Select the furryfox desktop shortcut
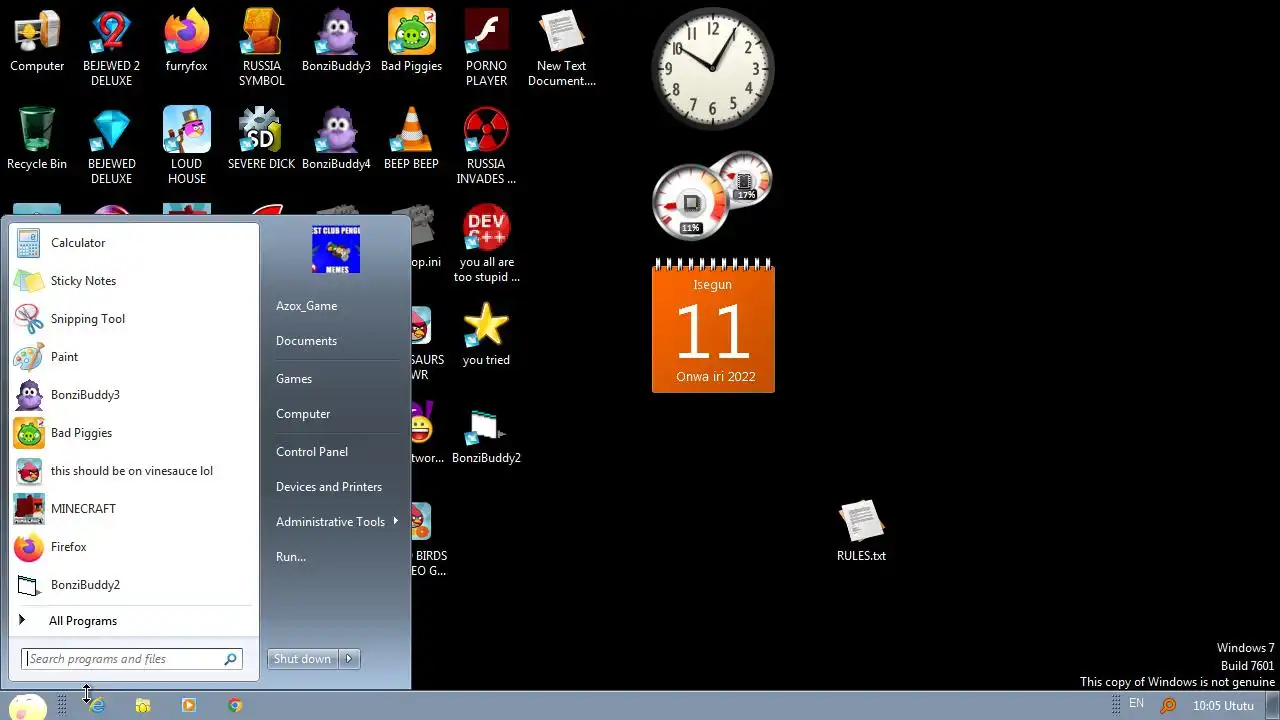The width and height of the screenshot is (1280, 720). [186, 42]
